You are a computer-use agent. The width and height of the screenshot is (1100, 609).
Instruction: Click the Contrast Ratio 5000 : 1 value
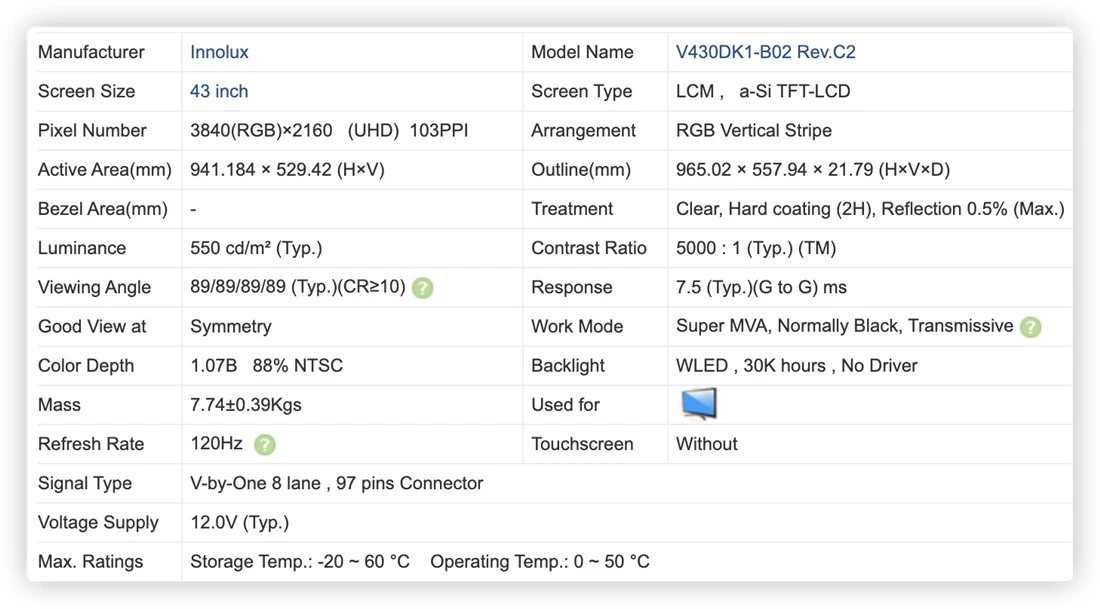756,248
